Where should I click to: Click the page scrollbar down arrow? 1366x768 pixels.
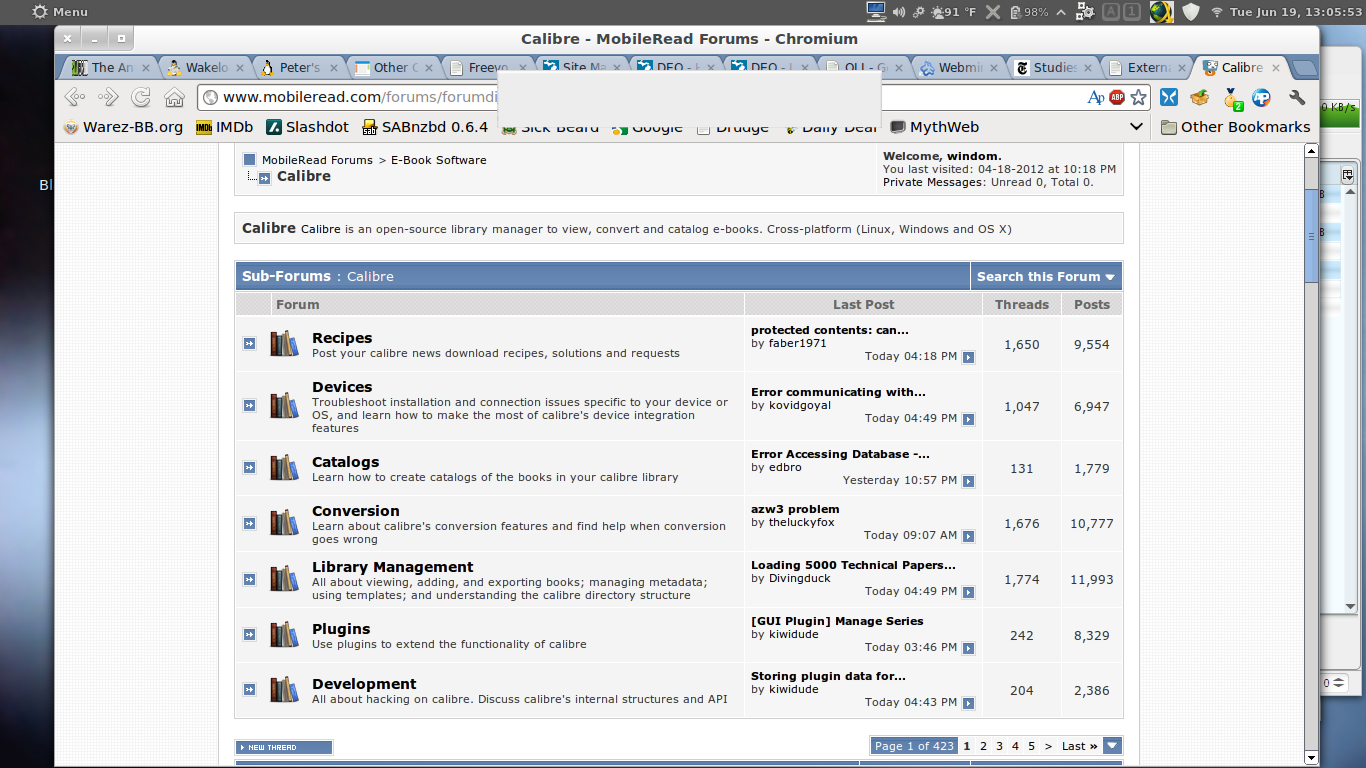click(x=1312, y=760)
